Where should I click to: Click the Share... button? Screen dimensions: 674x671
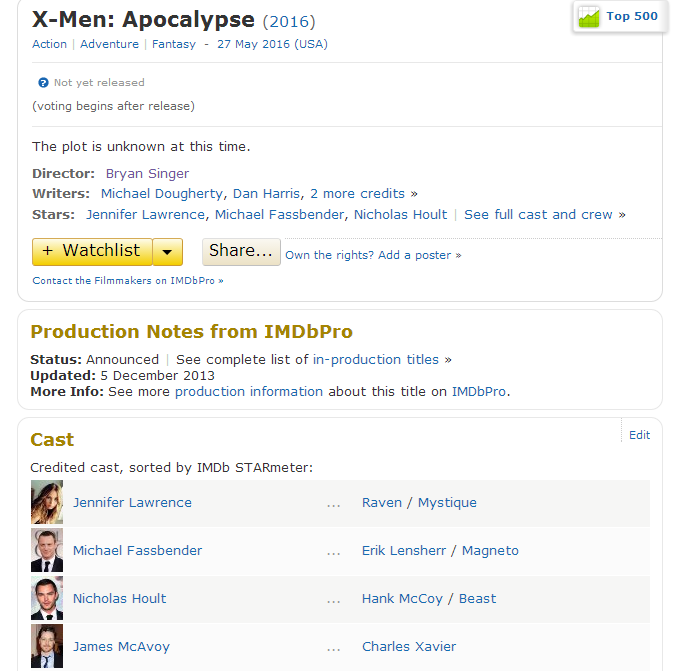[x=241, y=252]
